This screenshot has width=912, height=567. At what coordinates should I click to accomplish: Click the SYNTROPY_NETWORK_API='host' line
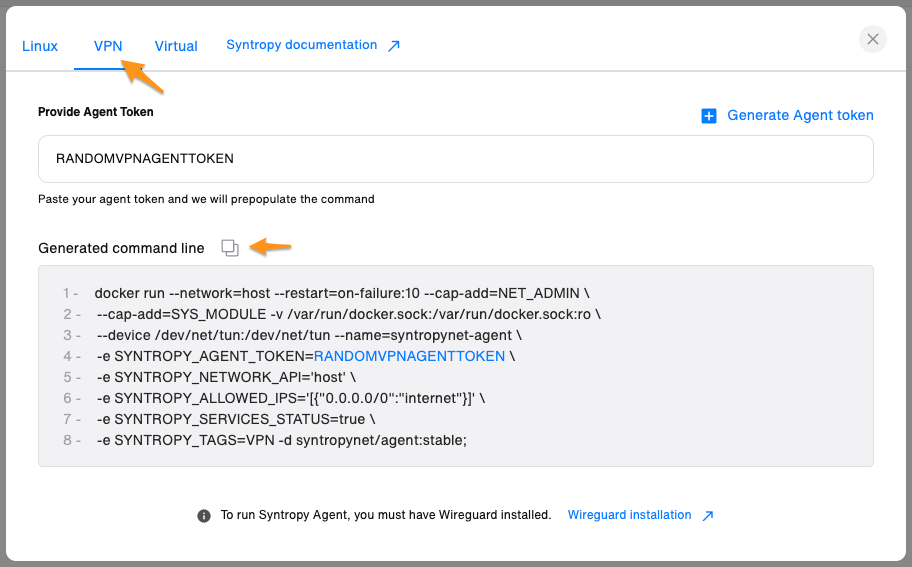tap(226, 377)
